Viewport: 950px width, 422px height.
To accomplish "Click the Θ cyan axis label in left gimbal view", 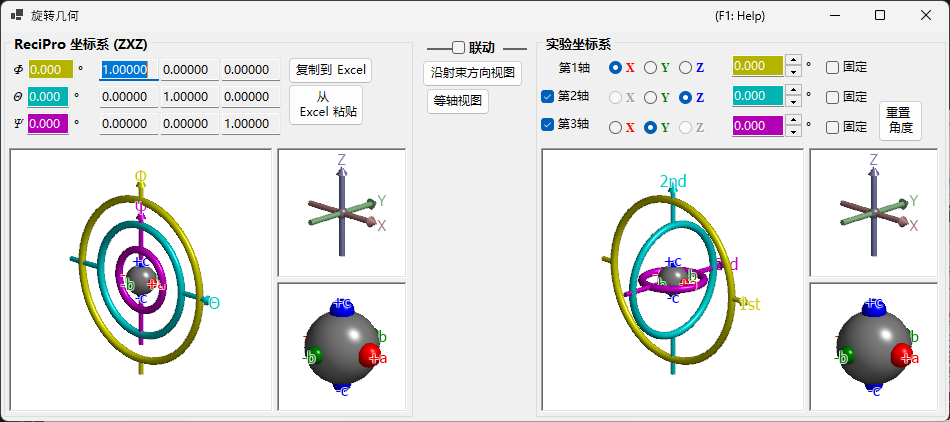I will coord(214,304).
